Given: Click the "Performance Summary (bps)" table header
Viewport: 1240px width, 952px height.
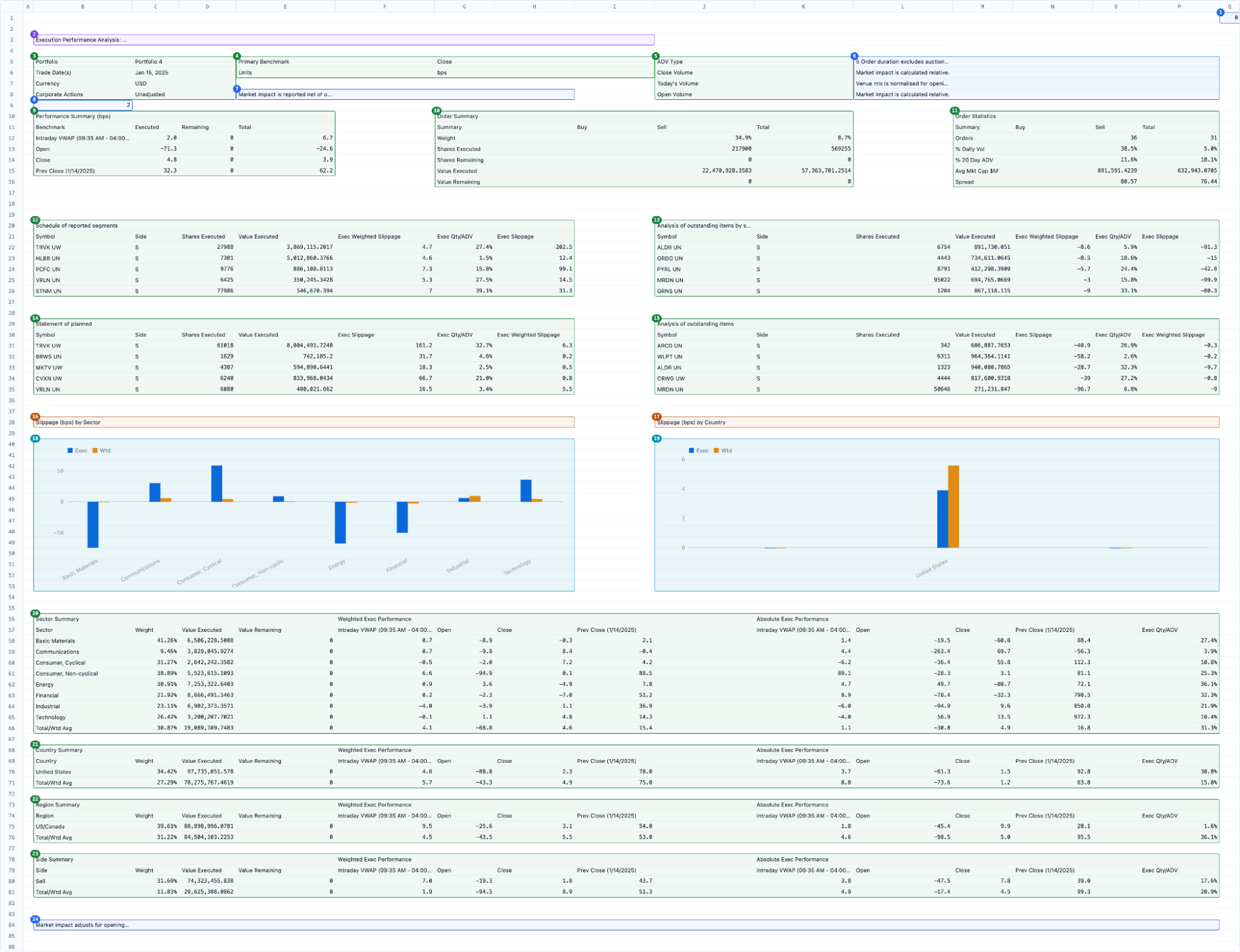Looking at the screenshot, I should tap(184, 117).
